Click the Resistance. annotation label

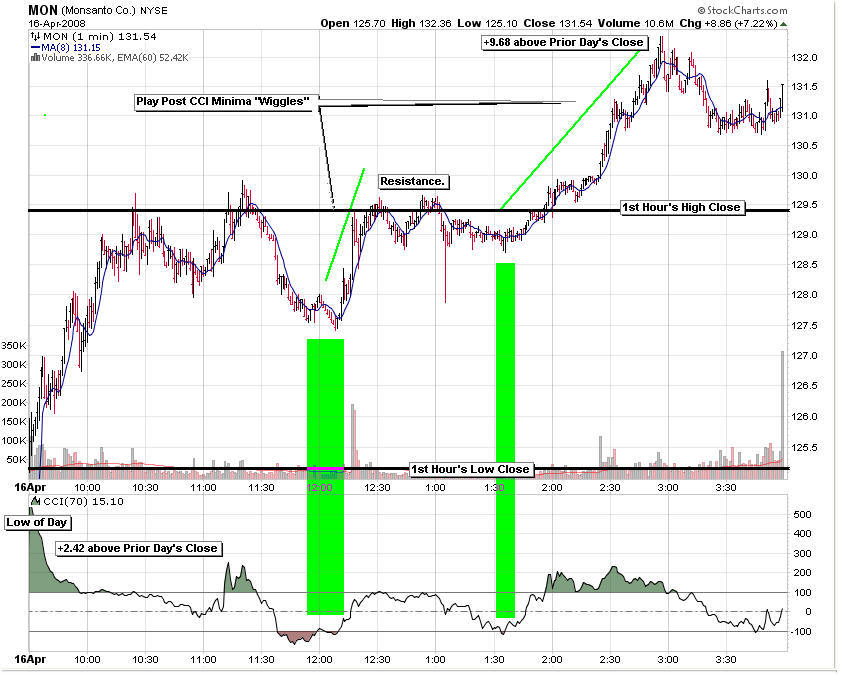(x=413, y=182)
